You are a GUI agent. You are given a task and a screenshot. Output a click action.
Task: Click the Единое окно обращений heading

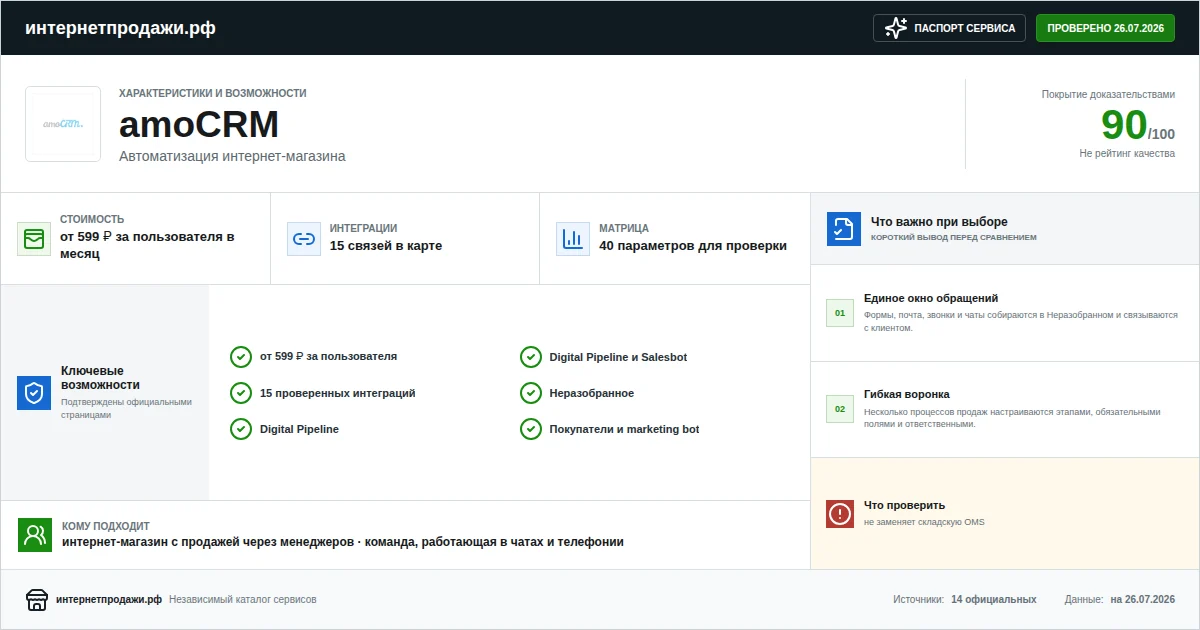[931, 298]
